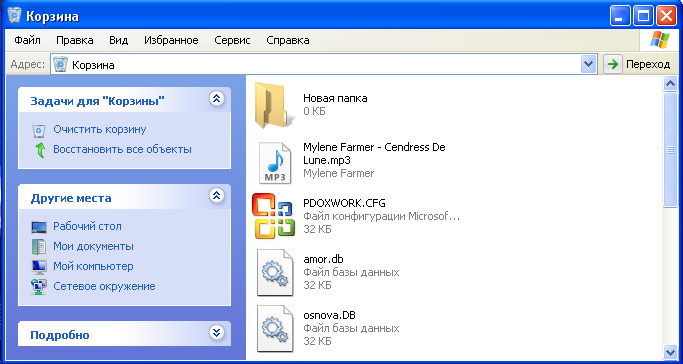This screenshot has height=364, width=683.
Task: Click the Переход go button
Action: (x=638, y=64)
